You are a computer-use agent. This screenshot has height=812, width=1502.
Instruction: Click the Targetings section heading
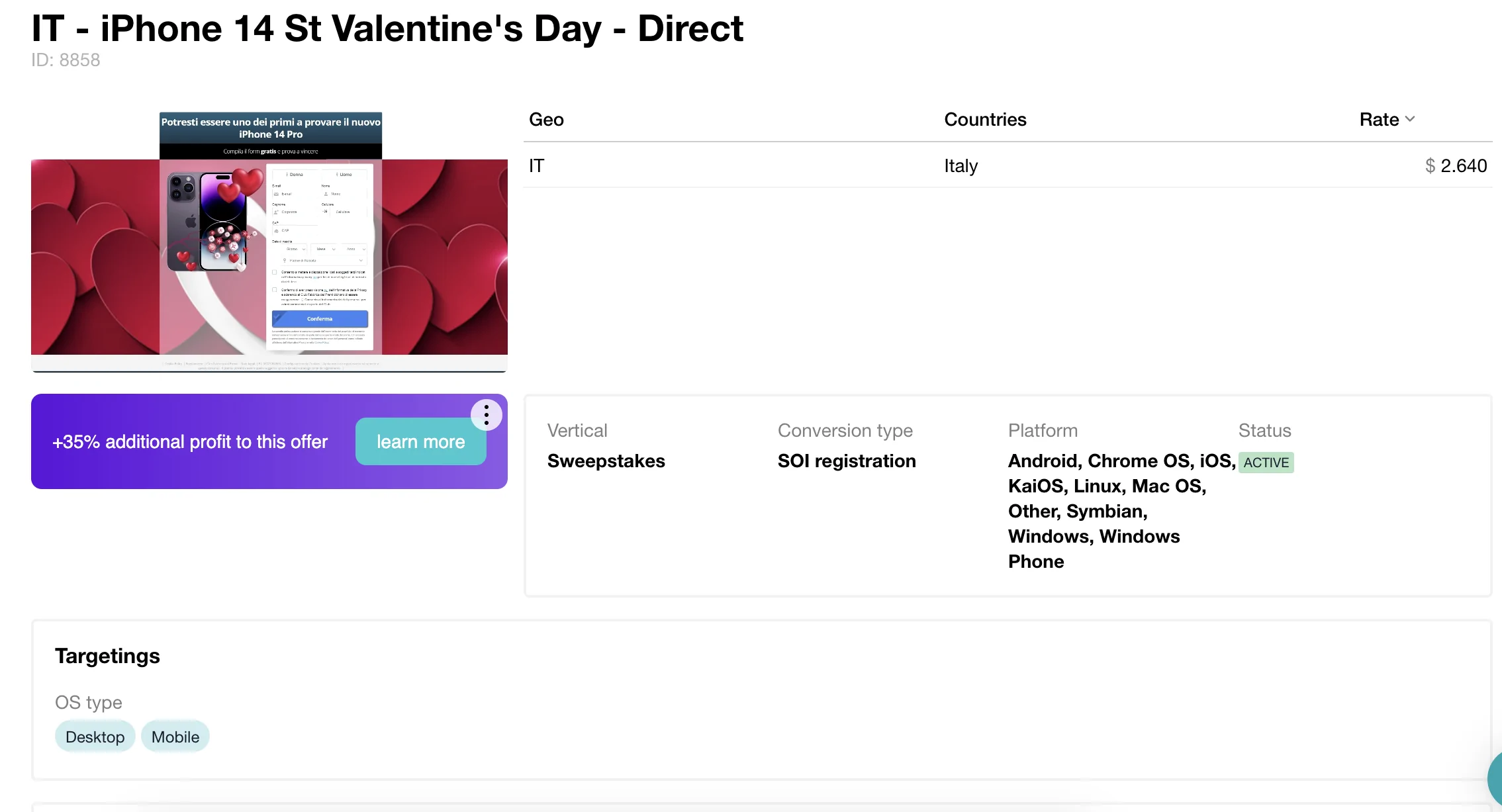[107, 656]
